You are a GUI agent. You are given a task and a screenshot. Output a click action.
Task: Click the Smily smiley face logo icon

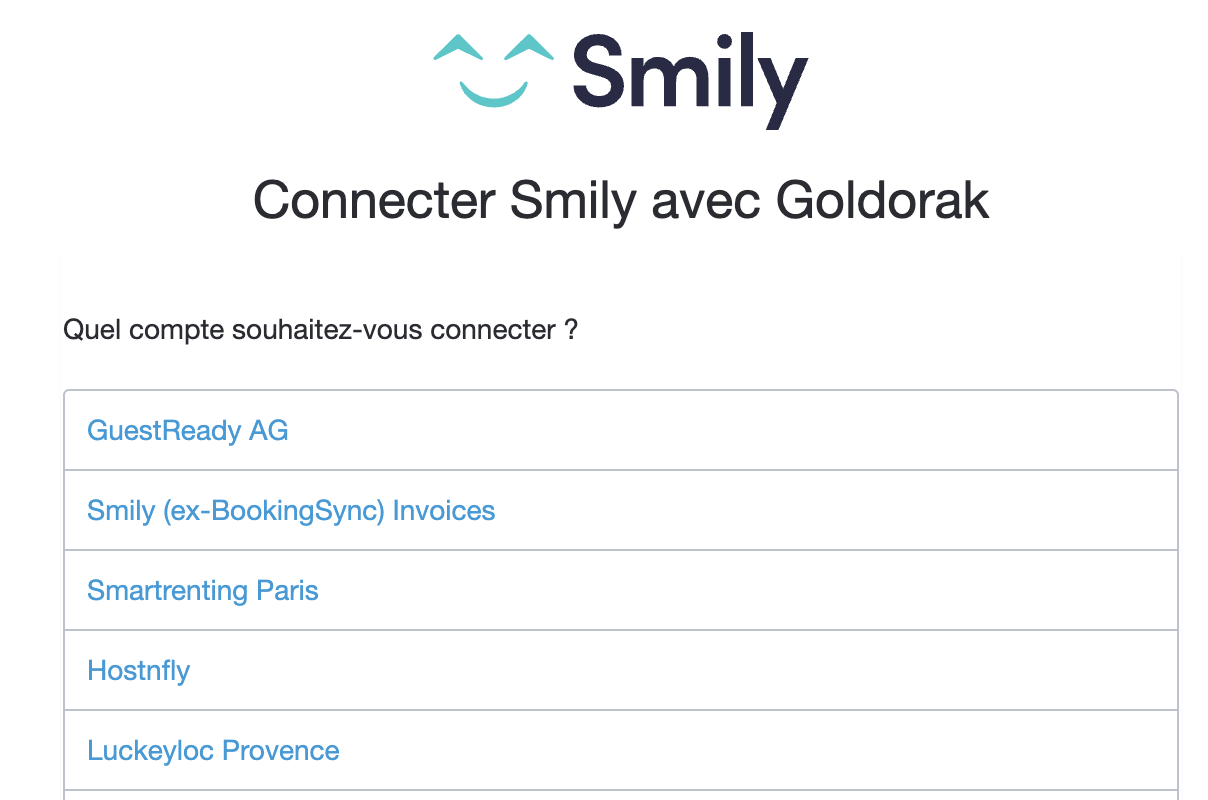click(493, 69)
